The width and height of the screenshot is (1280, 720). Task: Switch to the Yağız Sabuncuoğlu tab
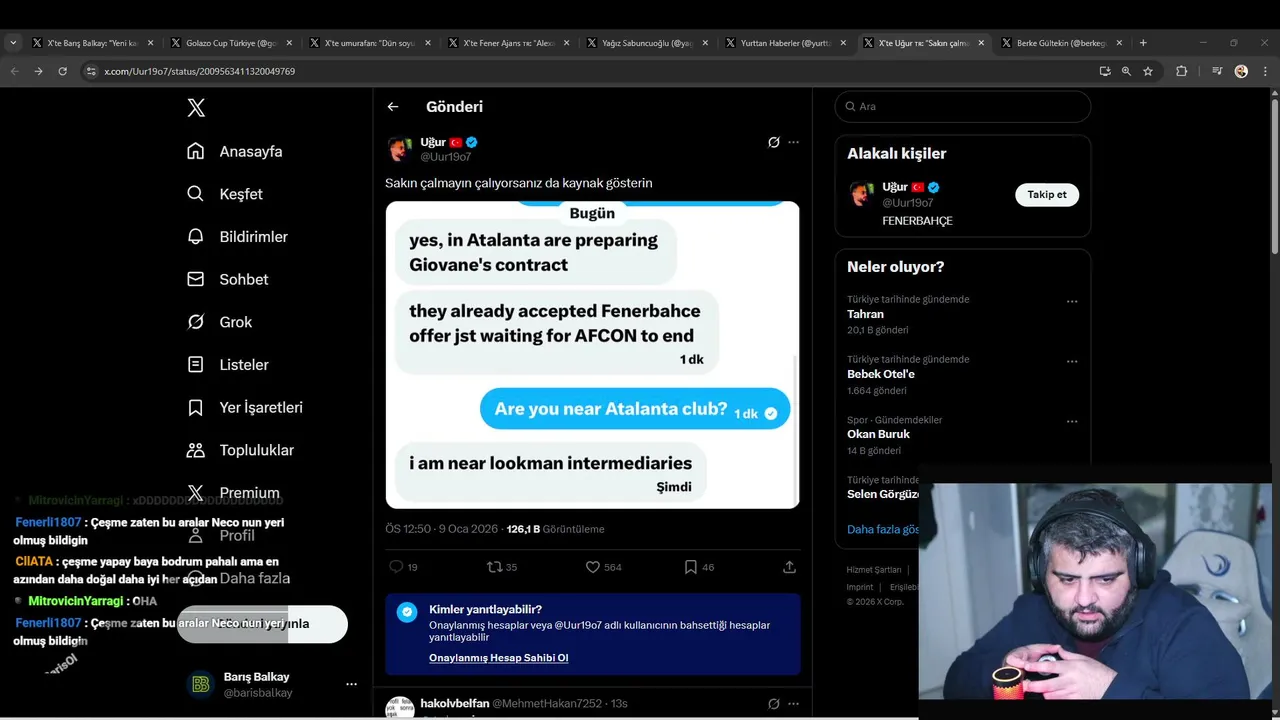click(647, 43)
